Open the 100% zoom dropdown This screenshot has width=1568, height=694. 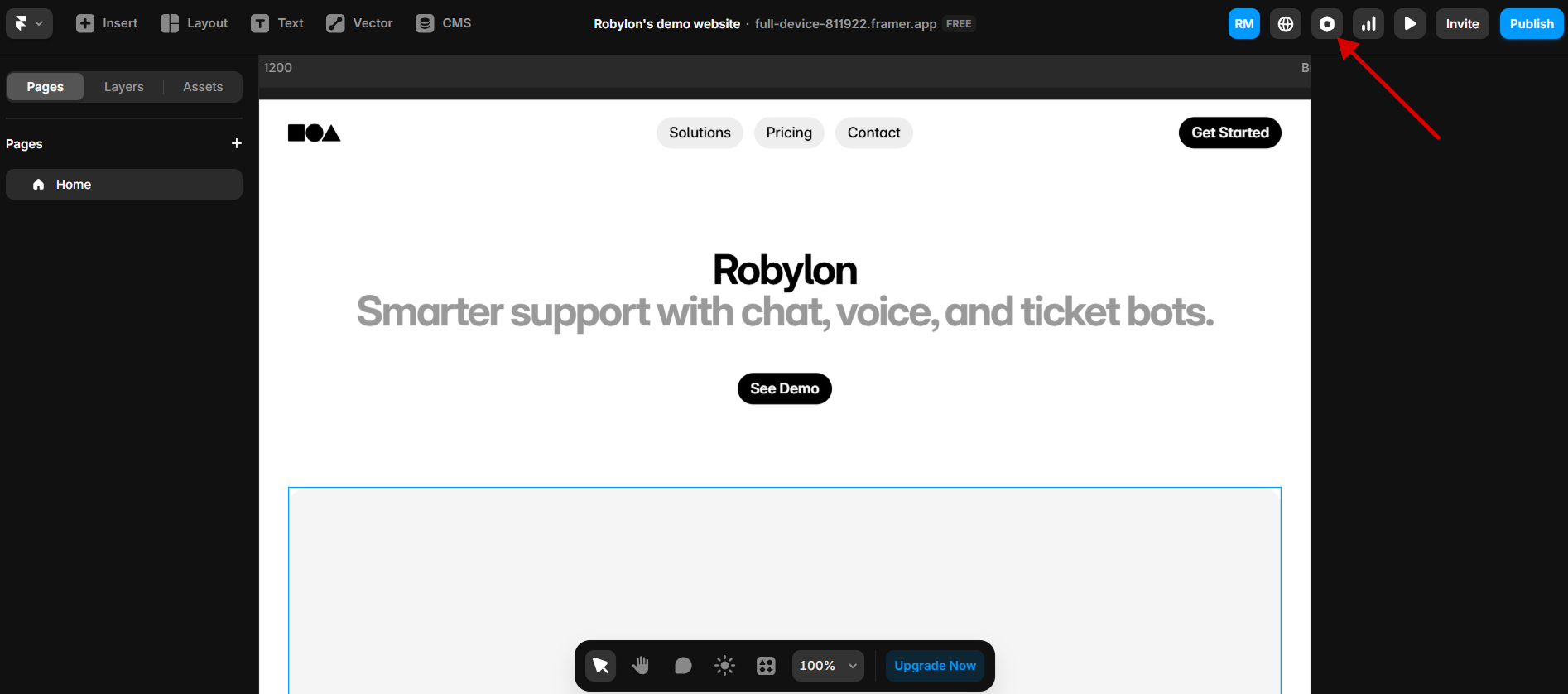pyautogui.click(x=828, y=666)
